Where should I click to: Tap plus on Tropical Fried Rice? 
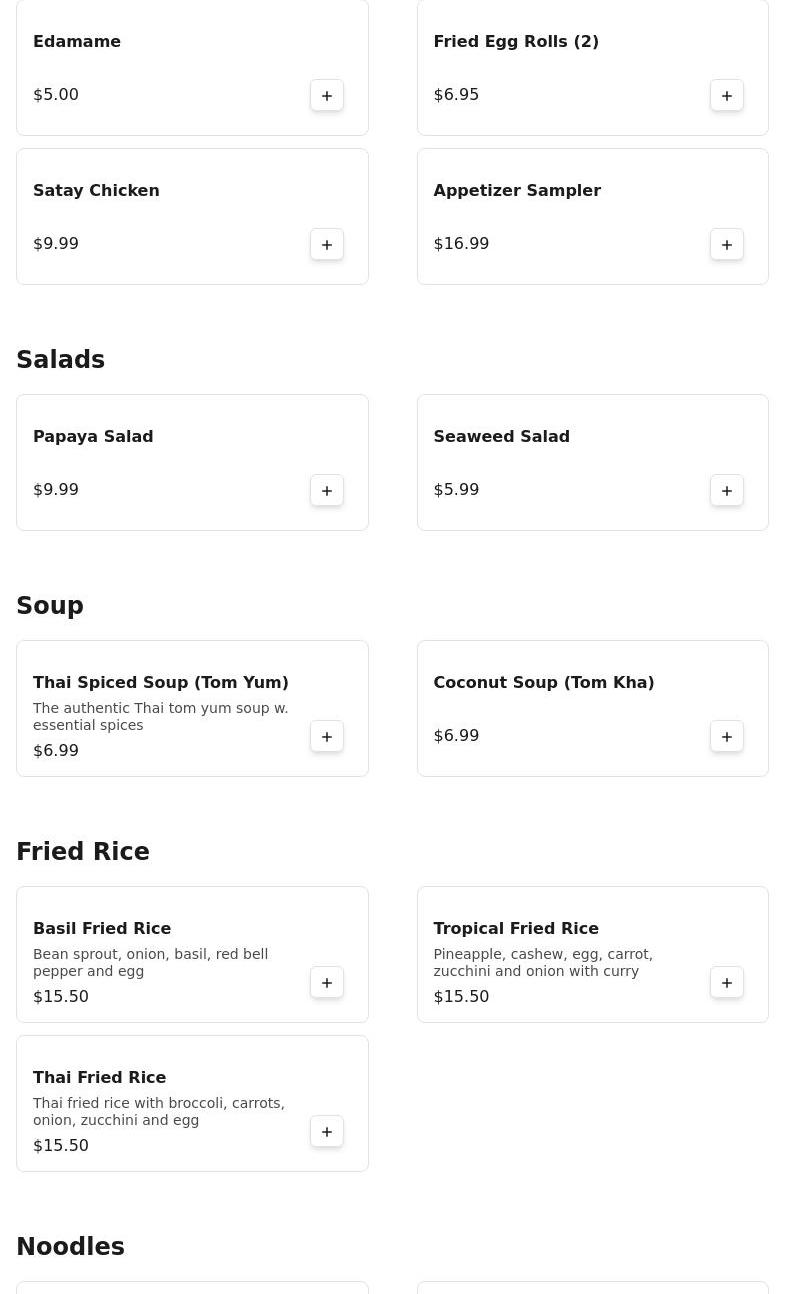(727, 982)
